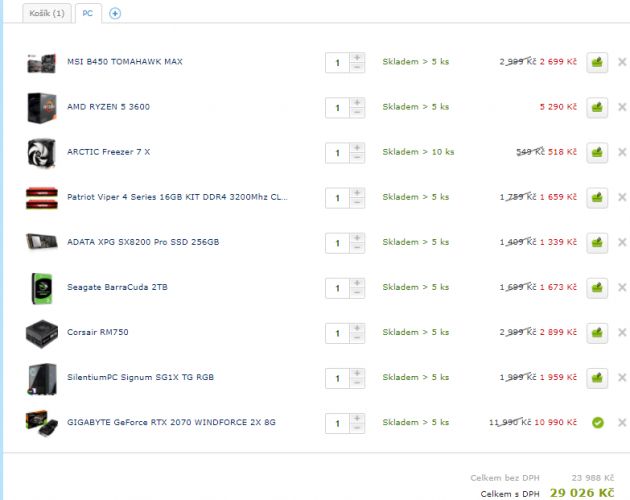Click the Seagate BarraCuda drive thumbnail
The image size is (630, 500).
42,288
